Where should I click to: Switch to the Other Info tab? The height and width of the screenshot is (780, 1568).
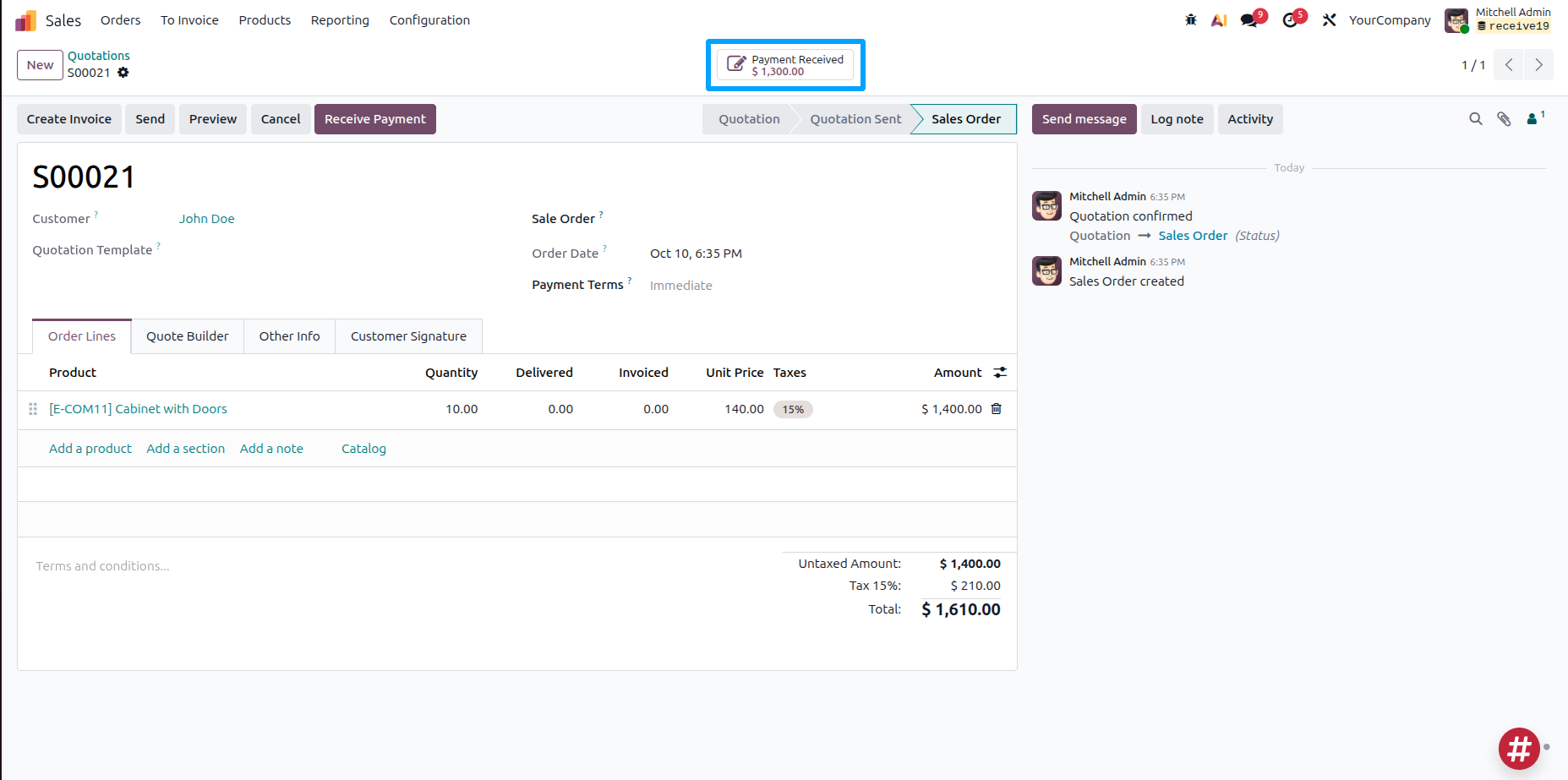[289, 336]
